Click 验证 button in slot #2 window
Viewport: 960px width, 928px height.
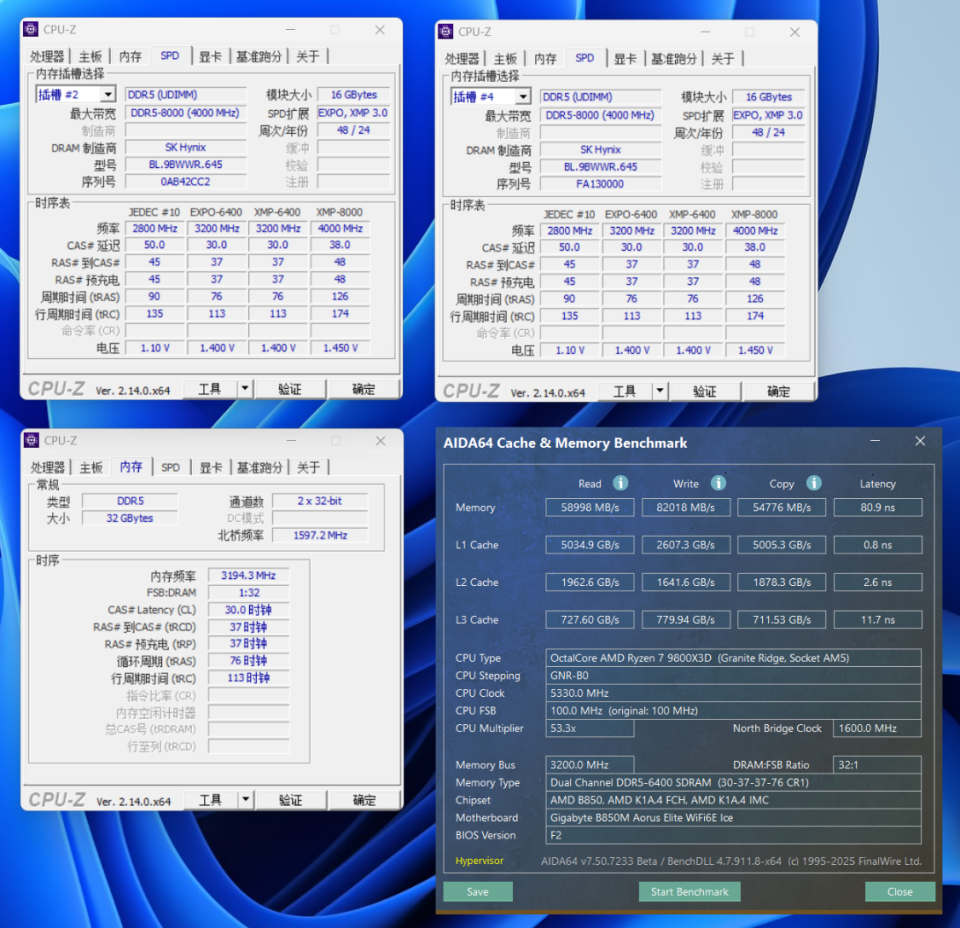click(x=290, y=389)
